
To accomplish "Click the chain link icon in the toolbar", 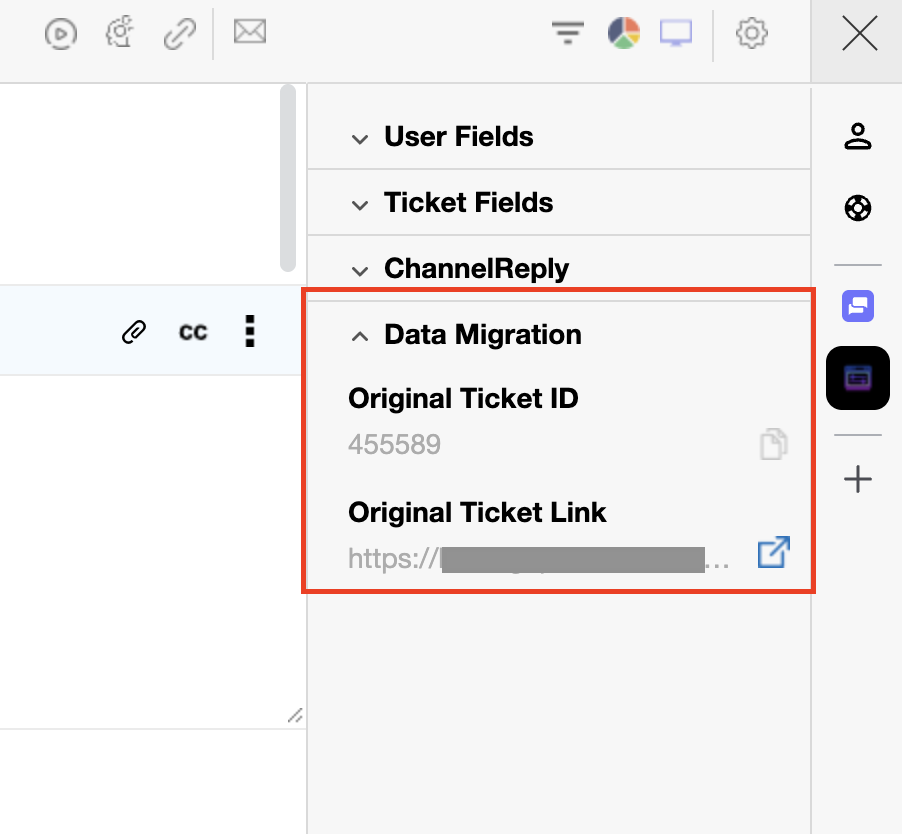I will [x=180, y=34].
